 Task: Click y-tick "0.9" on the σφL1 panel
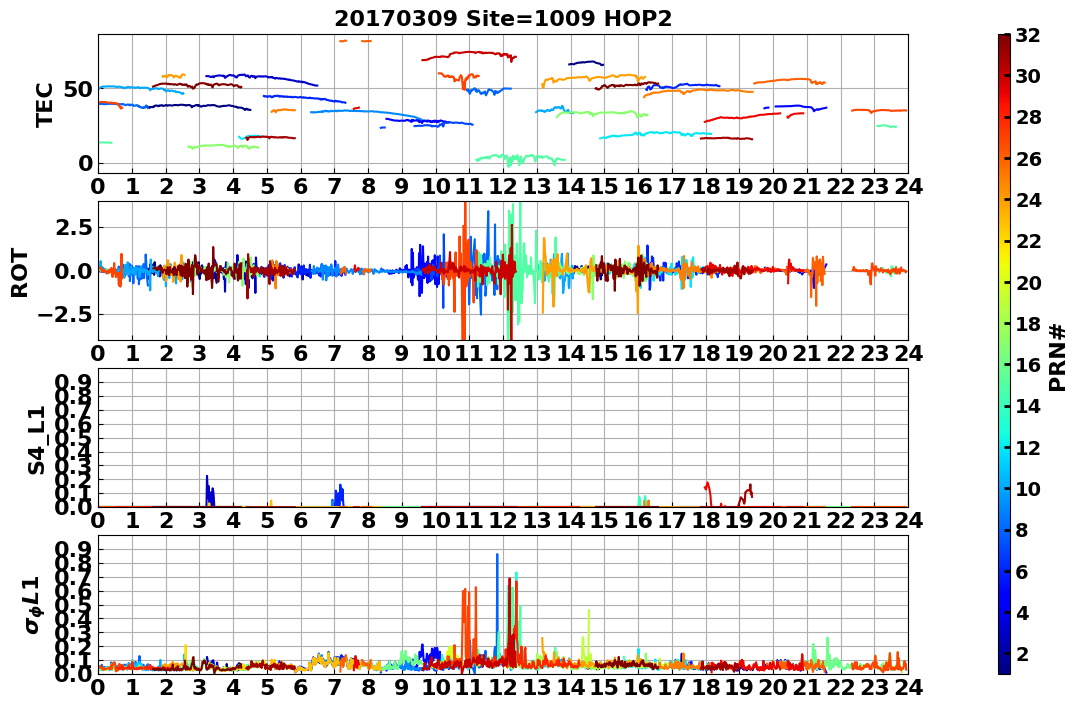click(x=75, y=549)
